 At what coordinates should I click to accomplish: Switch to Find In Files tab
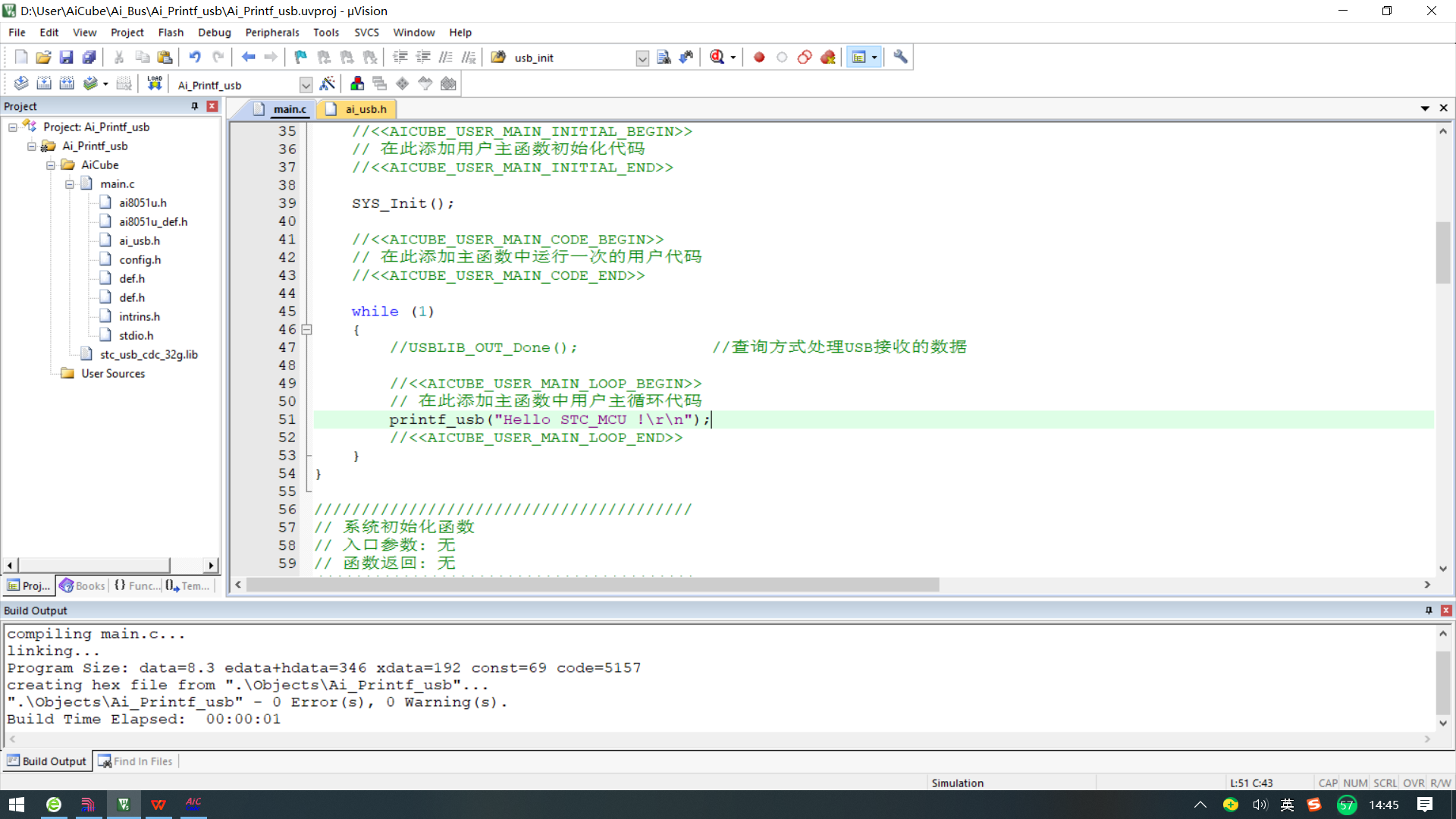[x=136, y=761]
